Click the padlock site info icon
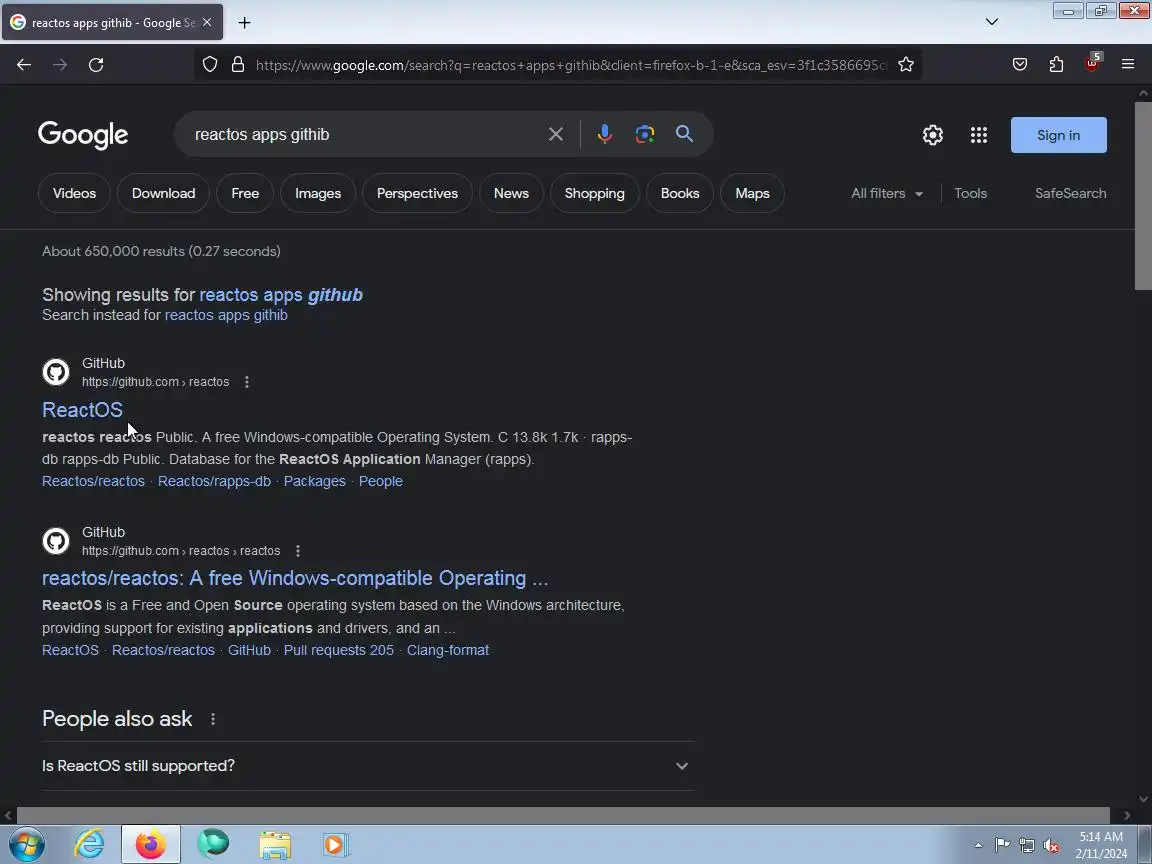Screen dimensions: 1152x864 tap(237, 65)
